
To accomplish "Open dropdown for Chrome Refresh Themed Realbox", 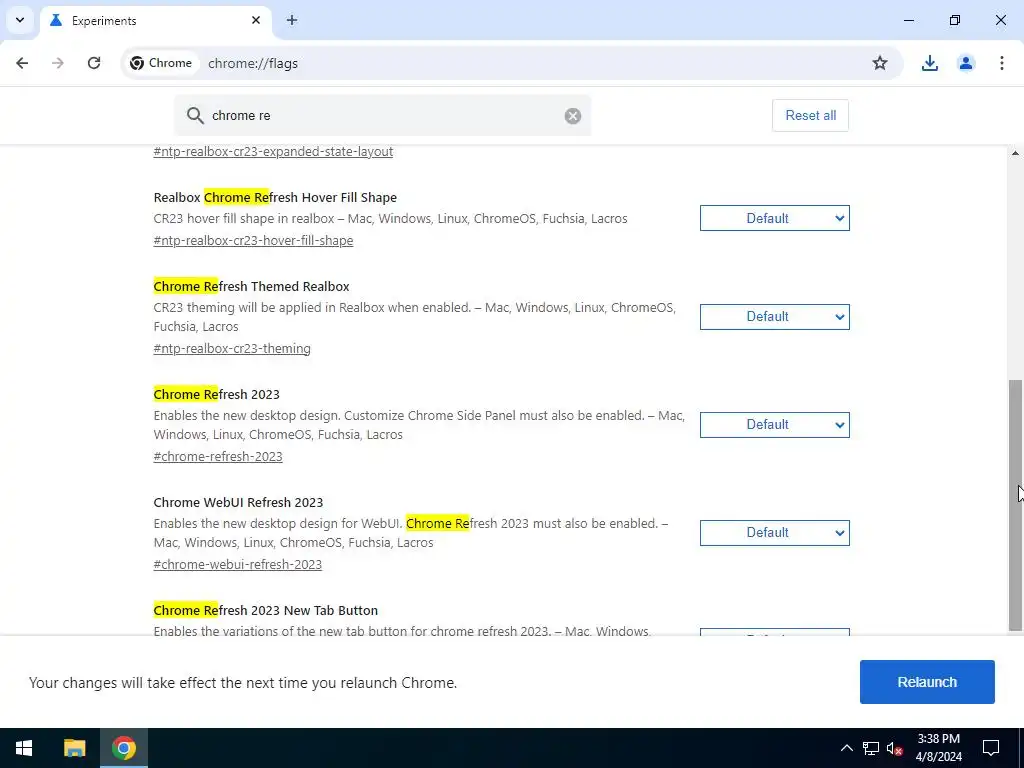I will pyautogui.click(x=775, y=317).
